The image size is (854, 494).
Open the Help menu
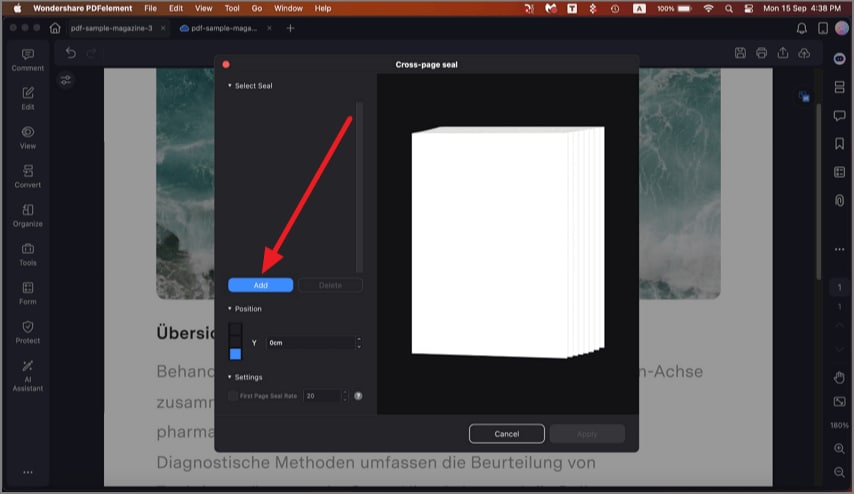click(x=322, y=8)
